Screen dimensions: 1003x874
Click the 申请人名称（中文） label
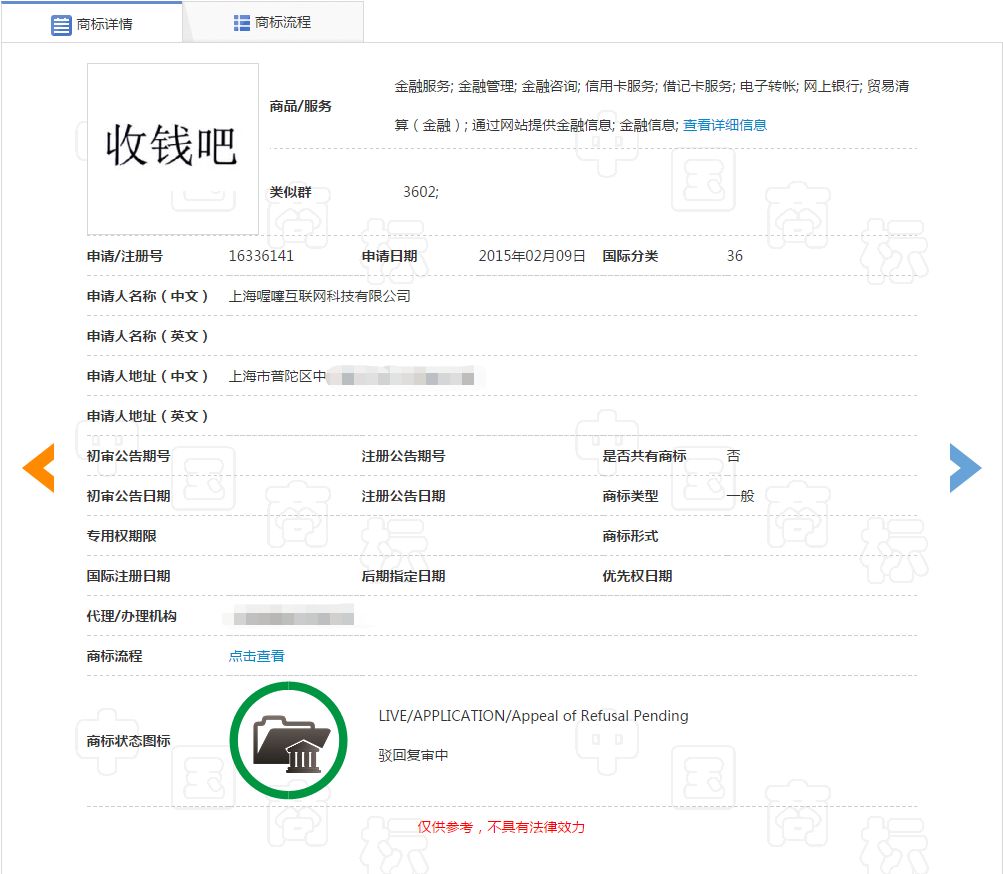coord(148,296)
